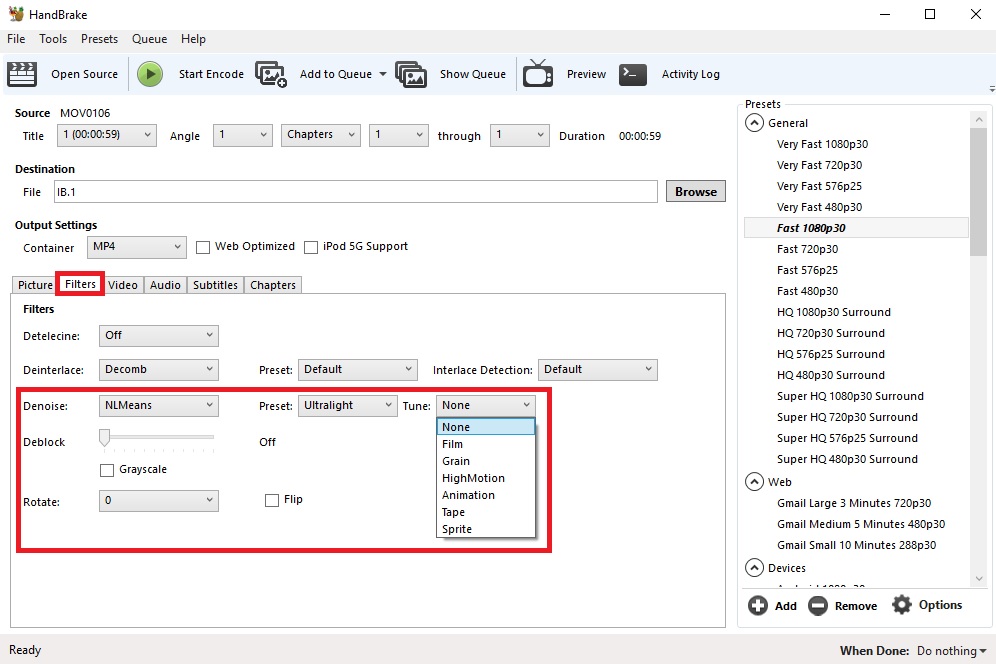Select Sprite tune option
The height and width of the screenshot is (664, 996).
pyautogui.click(x=486, y=529)
